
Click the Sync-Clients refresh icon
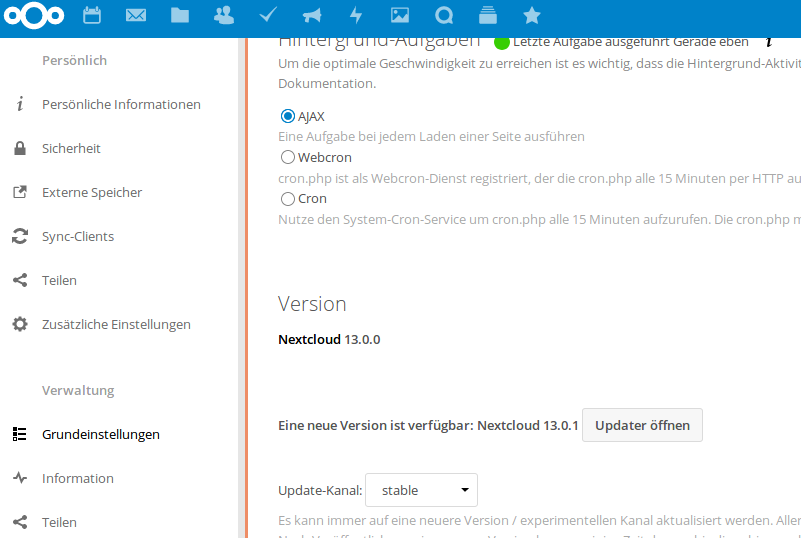(x=20, y=236)
